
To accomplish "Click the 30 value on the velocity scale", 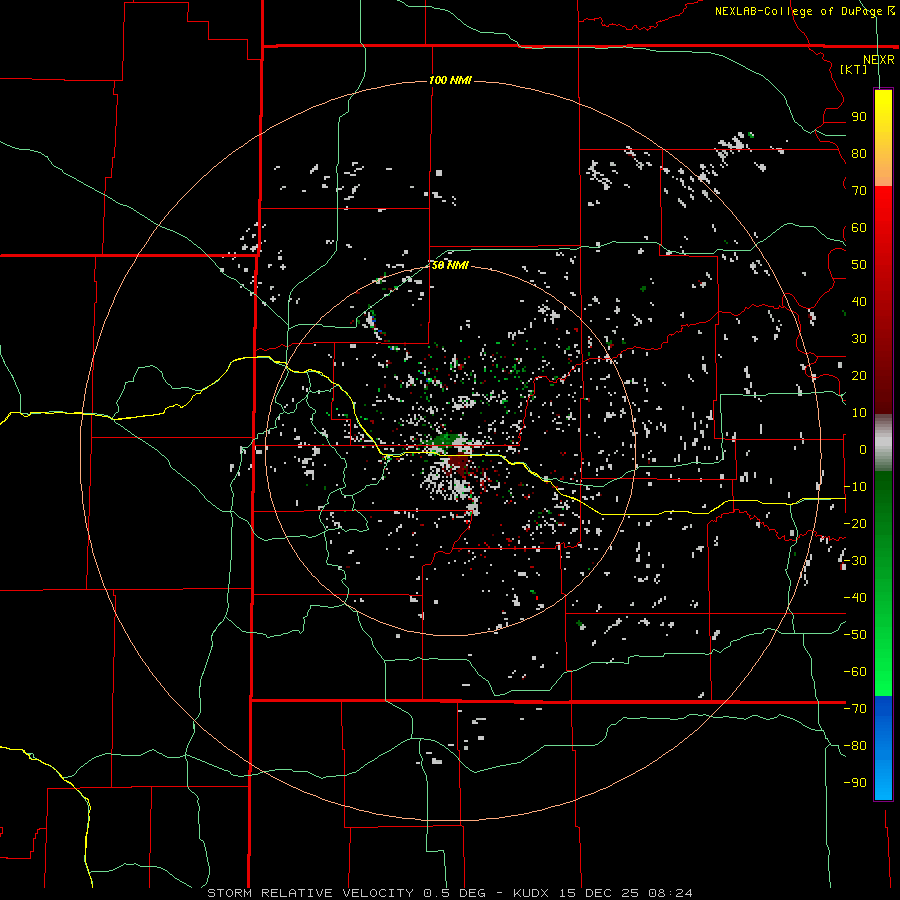I will 859,339.
